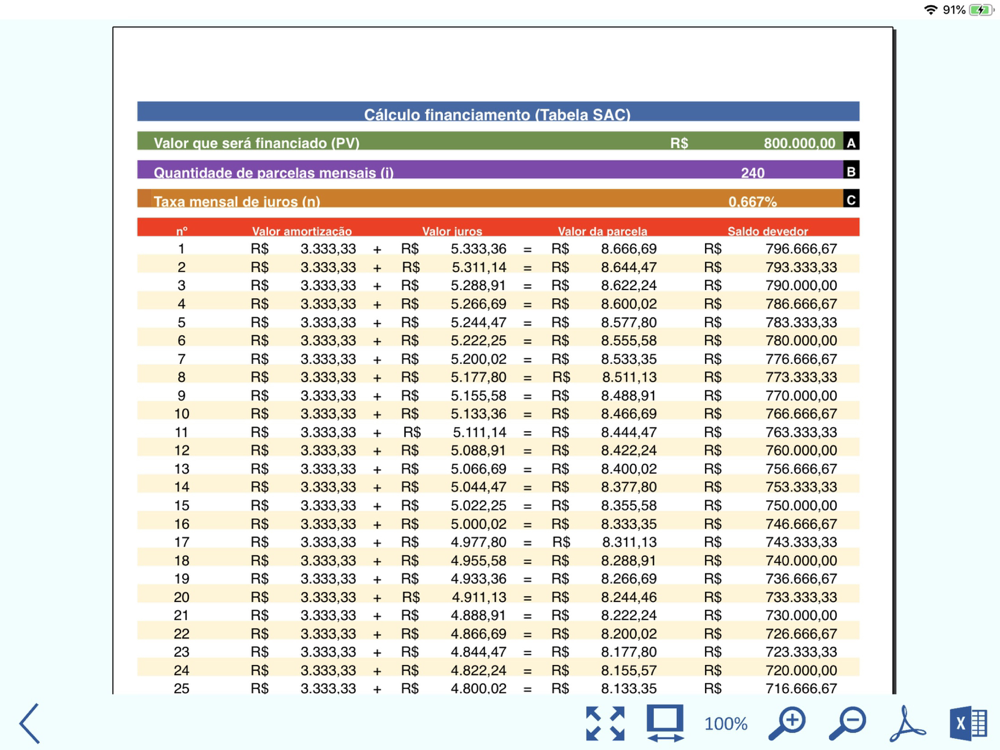This screenshot has height=750, width=1000.
Task: Tap the Valor que será financiado (PV) label
Action: click(256, 143)
